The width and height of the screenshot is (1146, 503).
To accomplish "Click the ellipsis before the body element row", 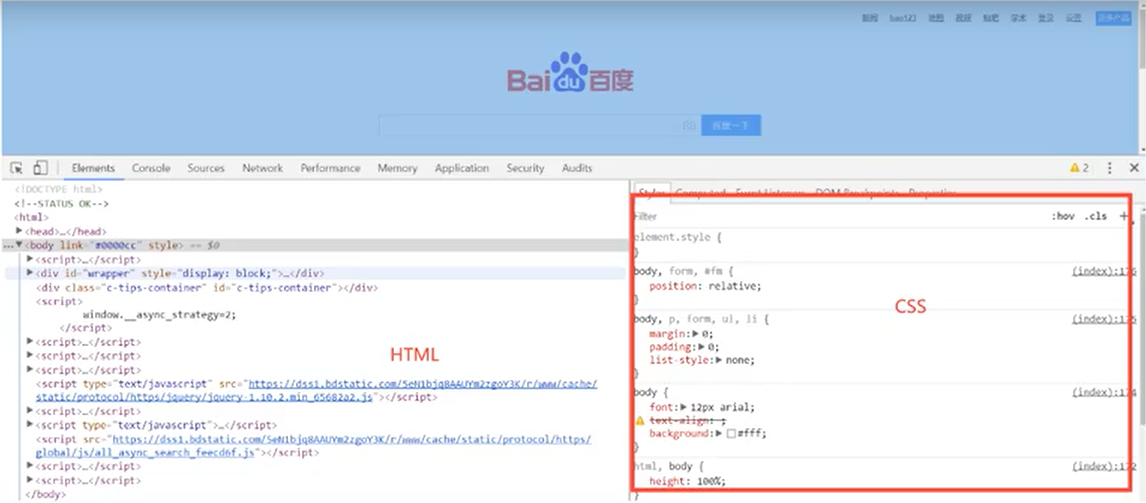I will [7, 246].
